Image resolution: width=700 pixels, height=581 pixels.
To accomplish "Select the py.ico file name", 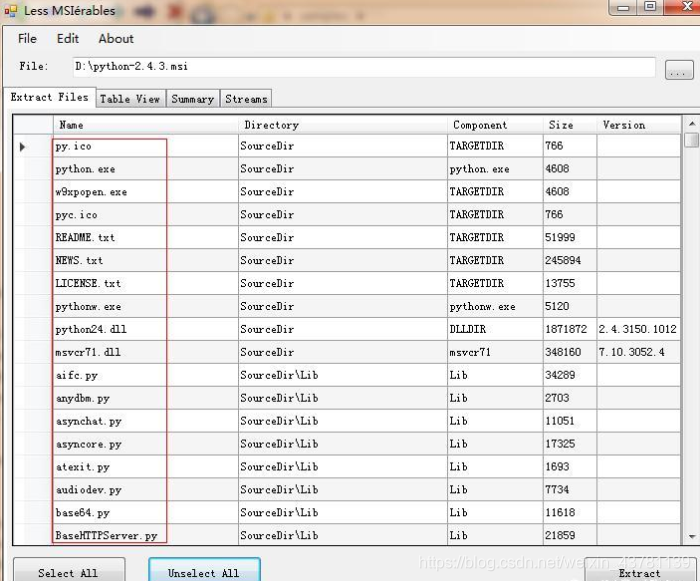I will tap(73, 146).
